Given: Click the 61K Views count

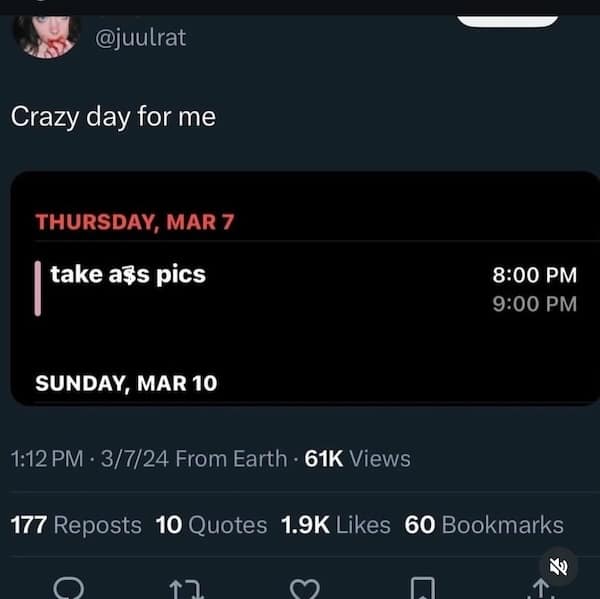Looking at the screenshot, I should coord(357,458).
